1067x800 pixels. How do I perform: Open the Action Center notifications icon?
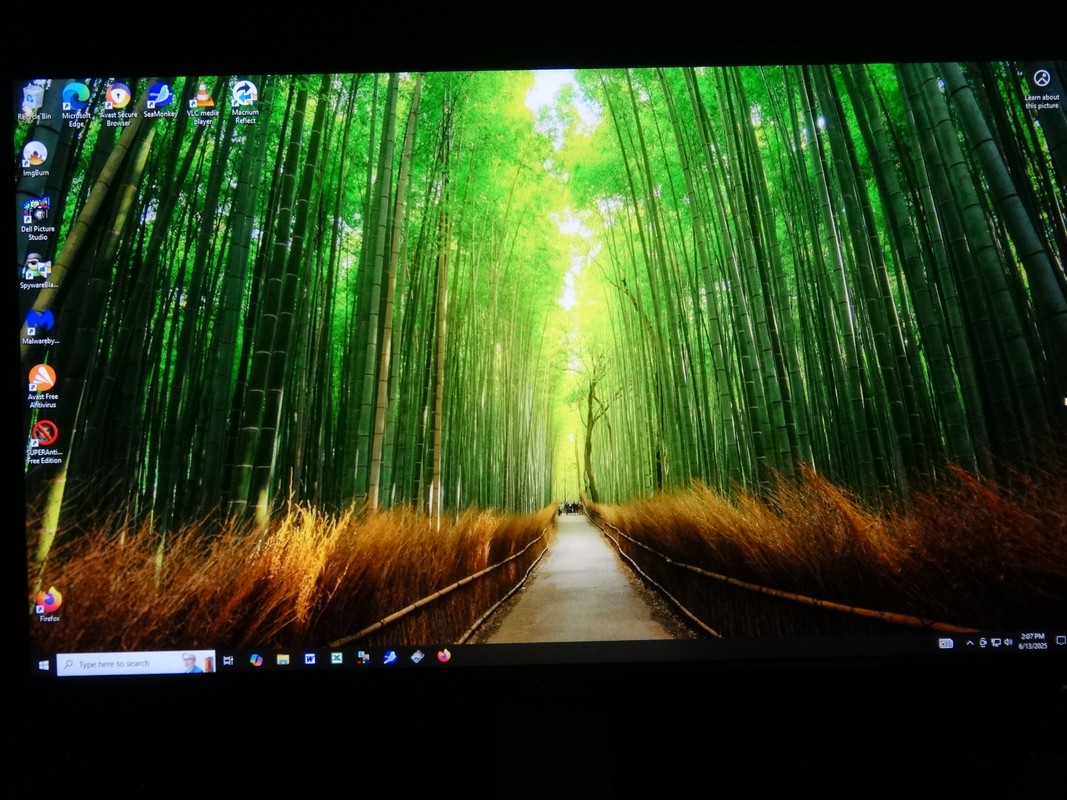point(1060,640)
